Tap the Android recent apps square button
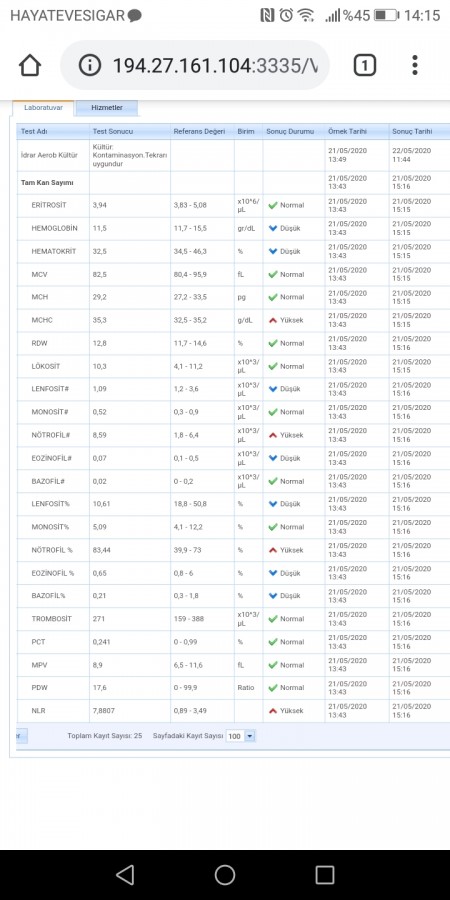Screen dimensions: 450x900 [x=325, y=875]
